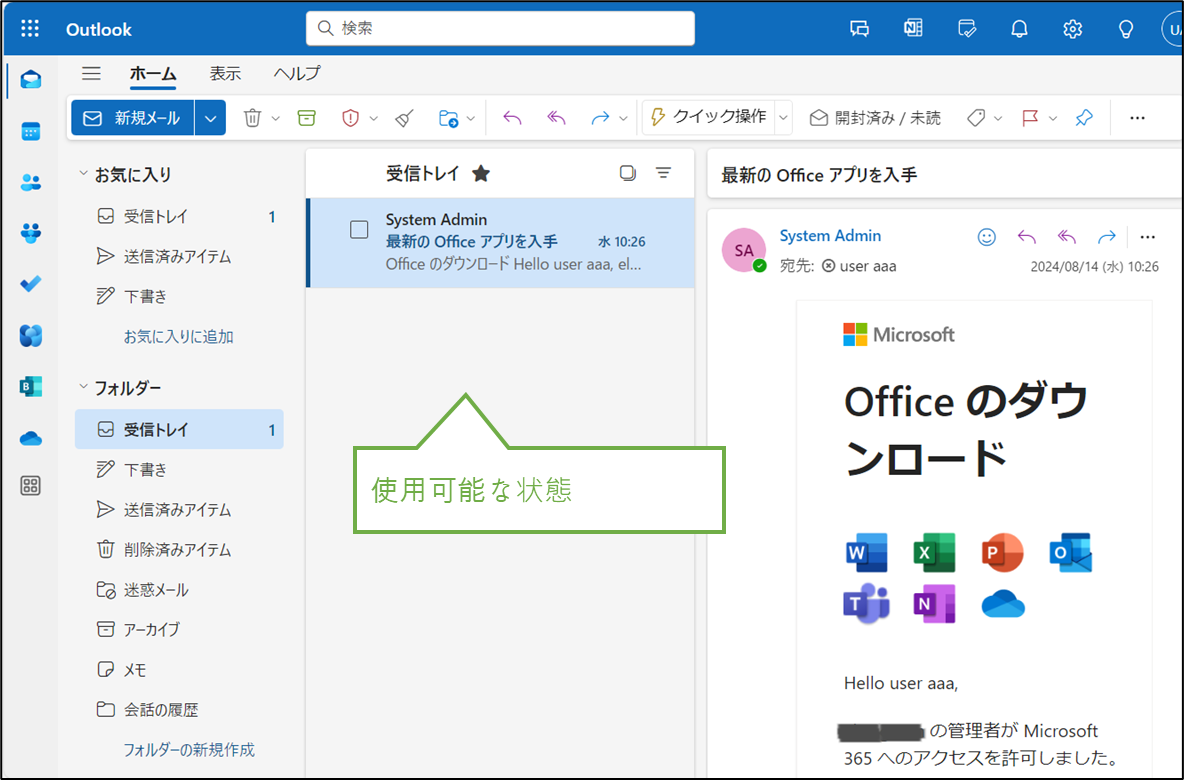Open new mail dropdown arrow

tap(211, 119)
